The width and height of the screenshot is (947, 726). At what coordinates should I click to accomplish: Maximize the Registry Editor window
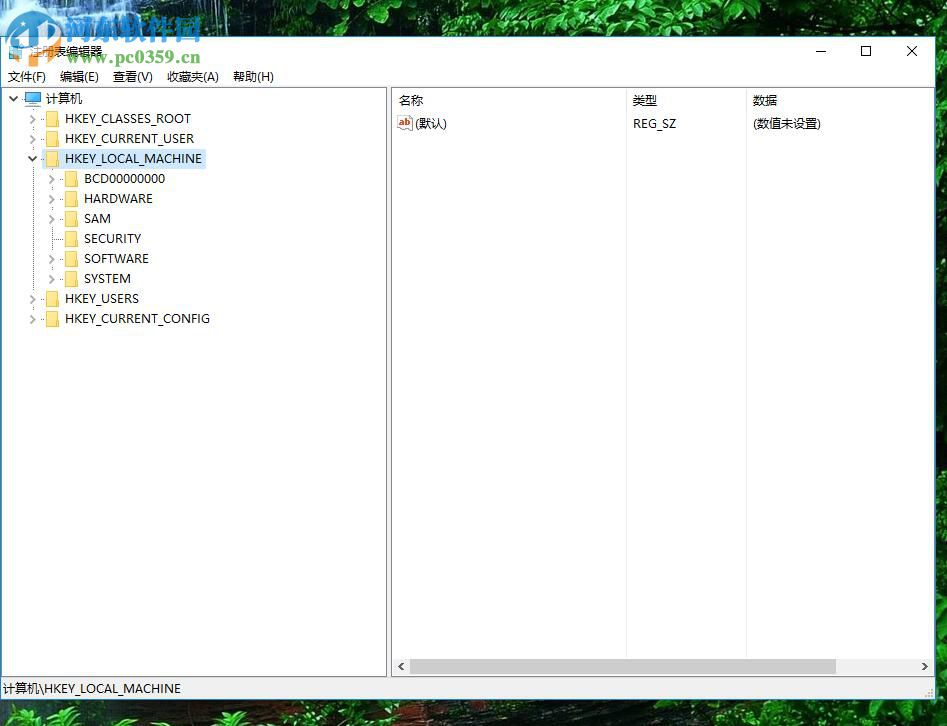point(865,51)
